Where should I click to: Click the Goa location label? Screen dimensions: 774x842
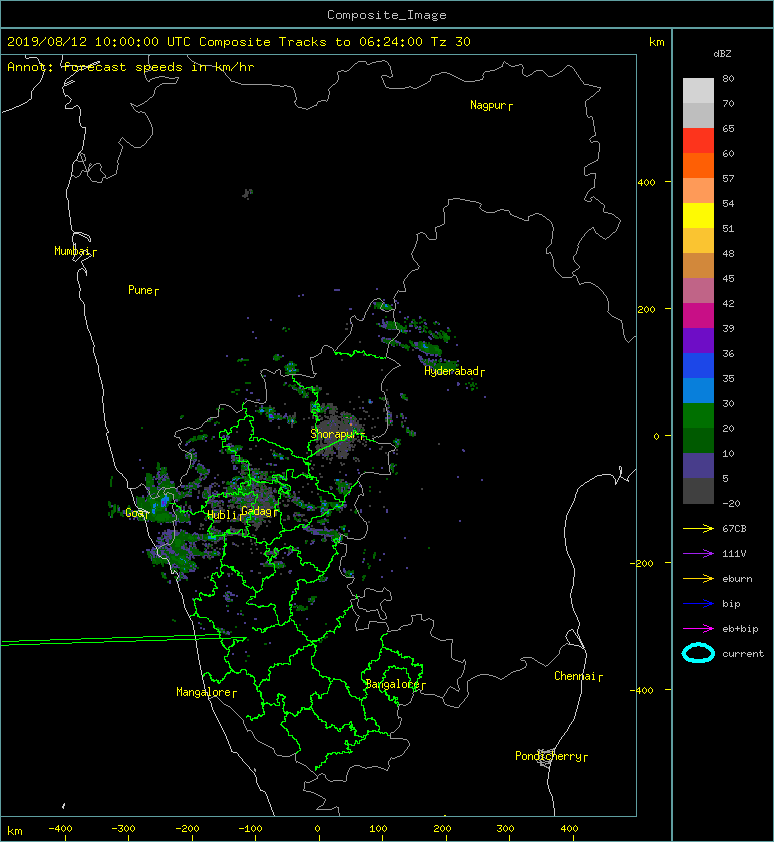click(x=134, y=513)
